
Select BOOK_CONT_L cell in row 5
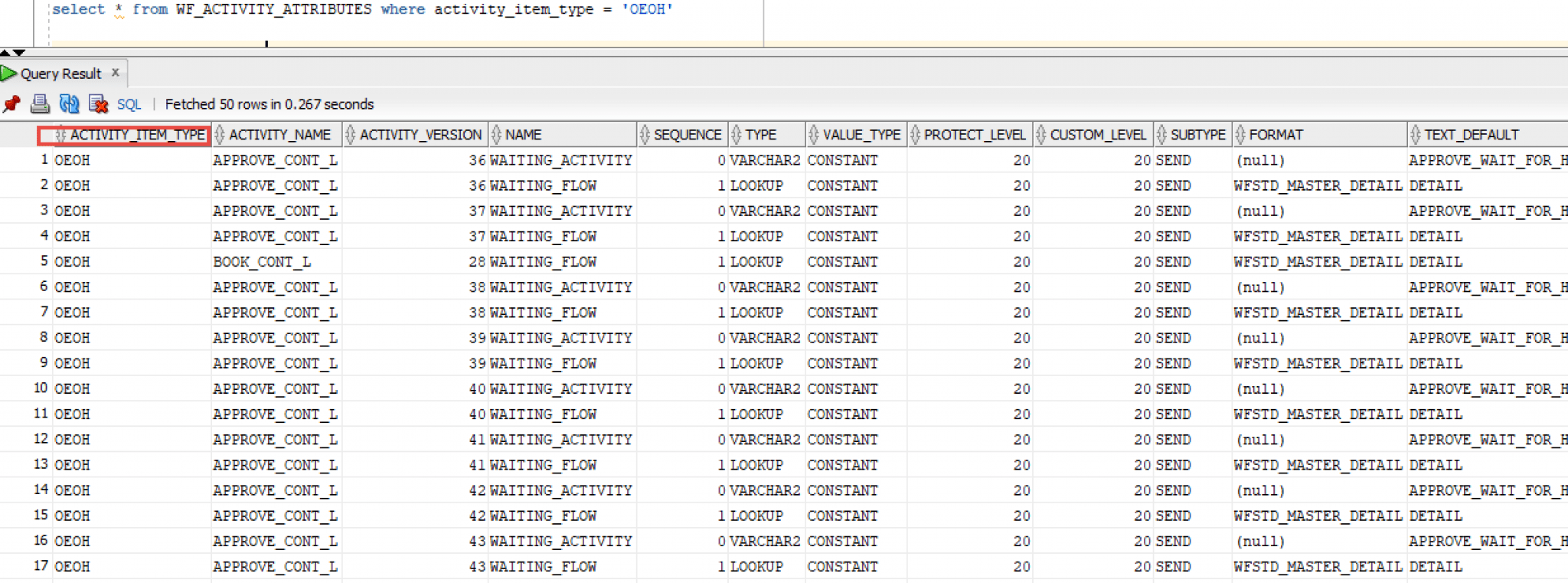(276, 262)
